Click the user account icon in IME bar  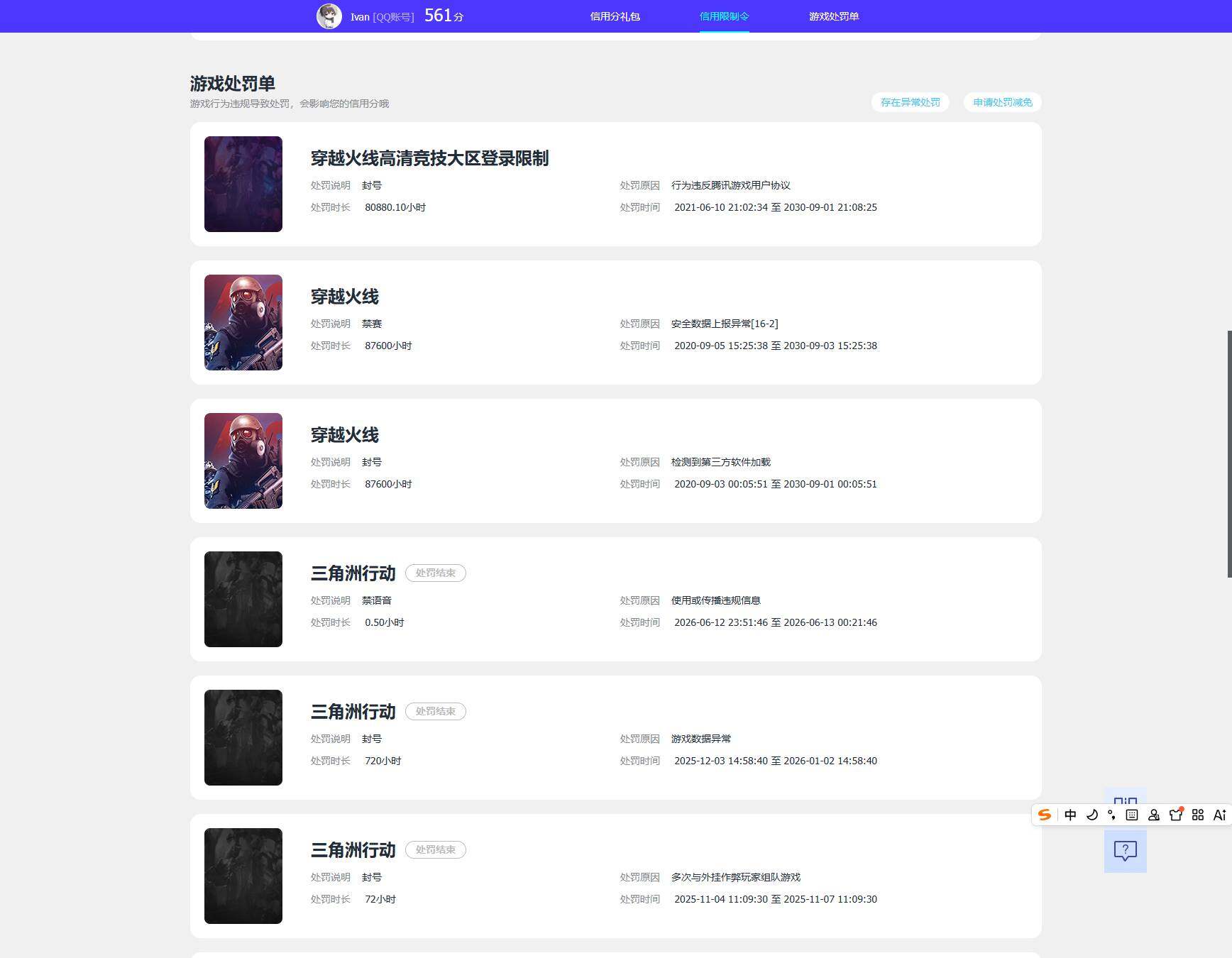(x=1154, y=815)
